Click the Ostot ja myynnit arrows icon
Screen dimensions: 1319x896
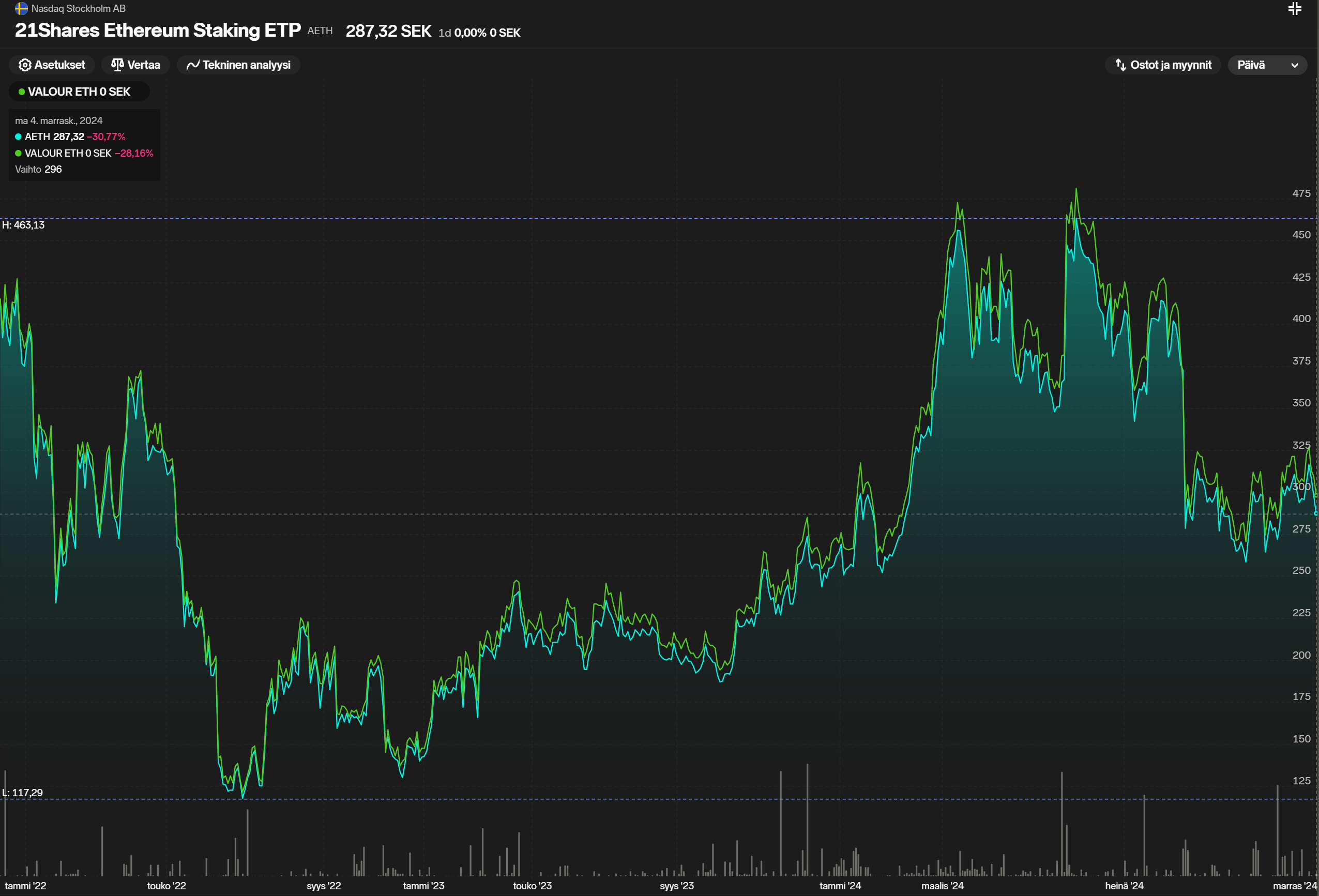1120,65
